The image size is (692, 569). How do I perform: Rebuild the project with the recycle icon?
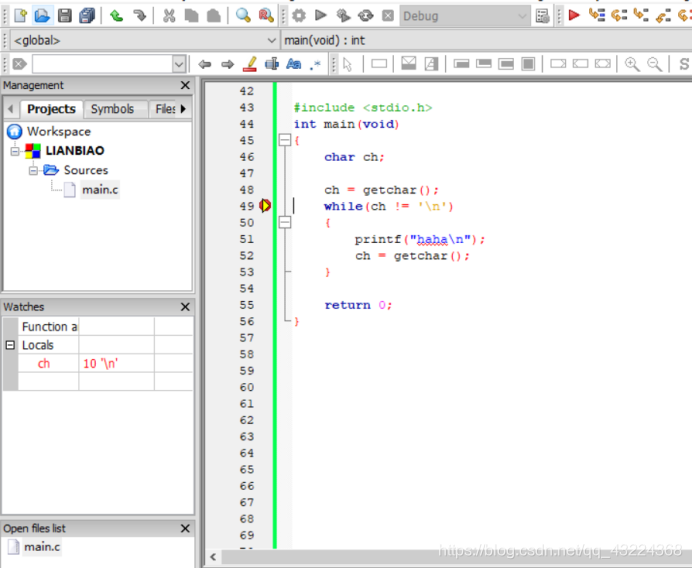tap(365, 16)
